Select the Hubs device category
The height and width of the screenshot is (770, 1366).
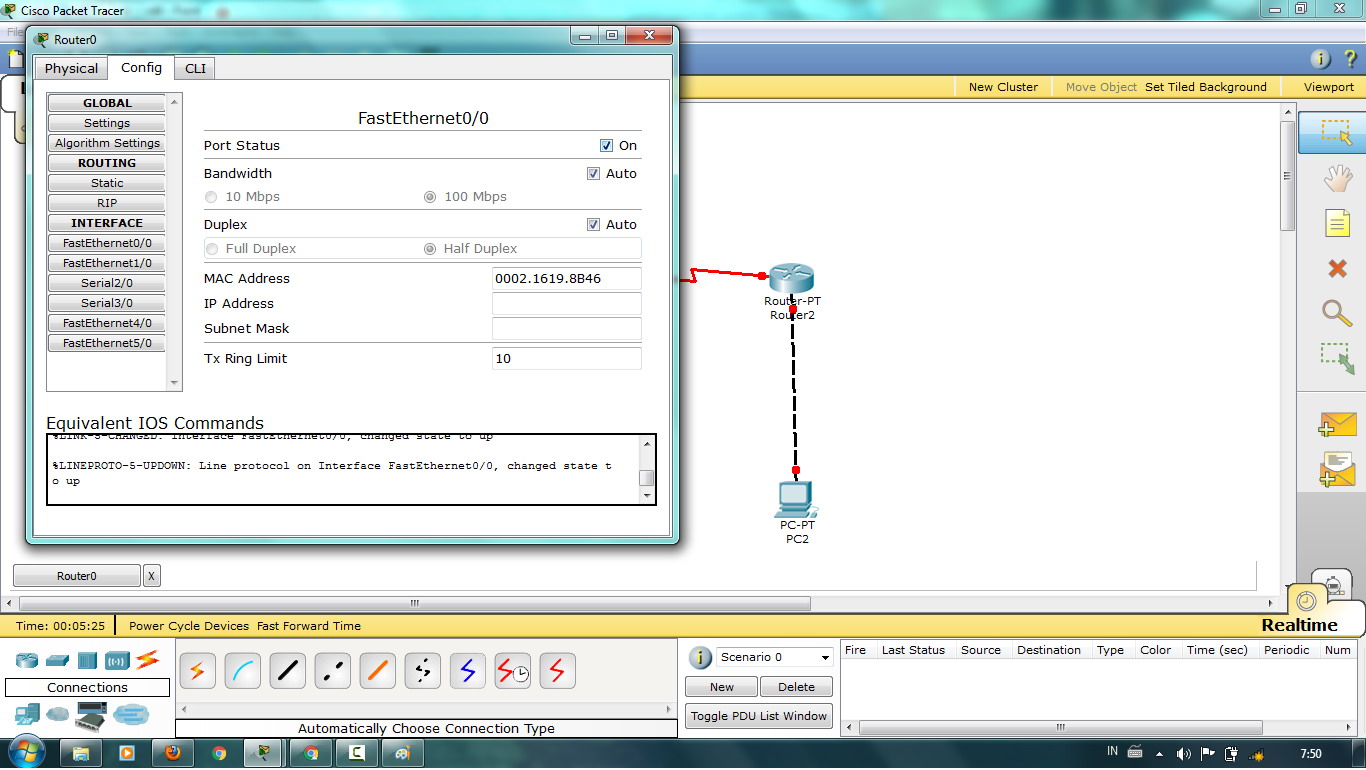87,661
